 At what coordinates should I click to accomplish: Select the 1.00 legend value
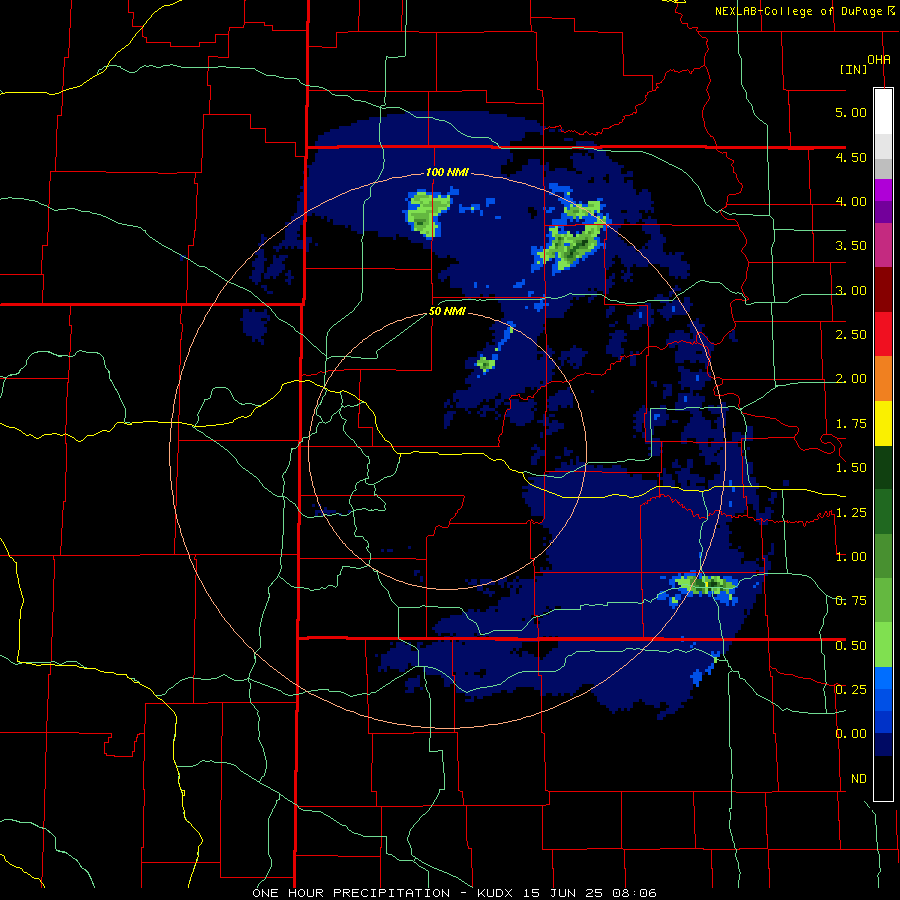pyautogui.click(x=851, y=557)
